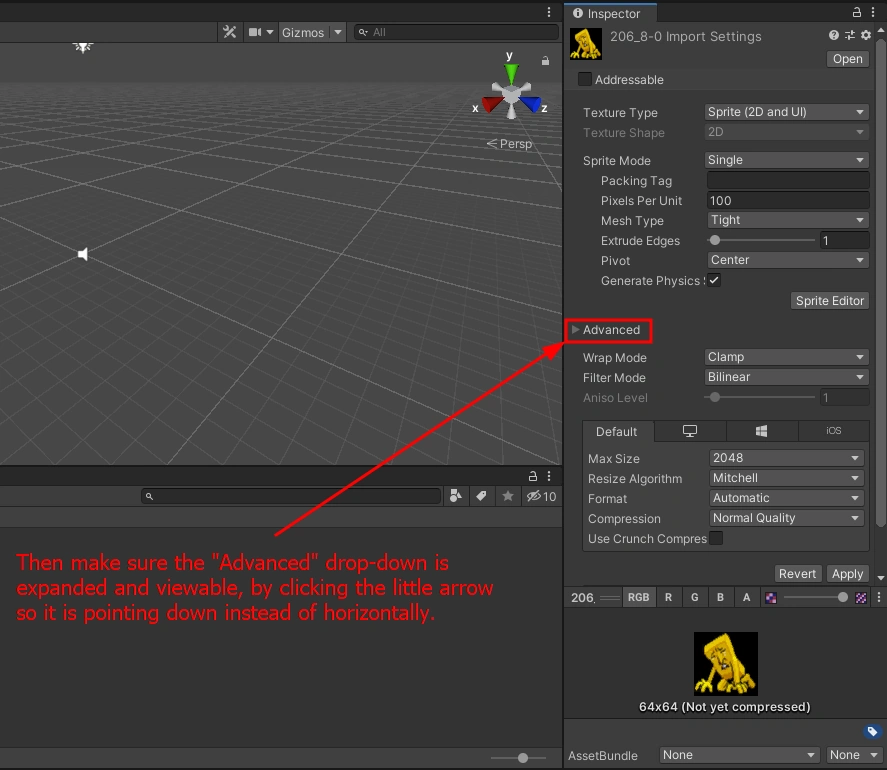Click the Inspector presets slider icon
The width and height of the screenshot is (887, 770).
click(x=850, y=36)
